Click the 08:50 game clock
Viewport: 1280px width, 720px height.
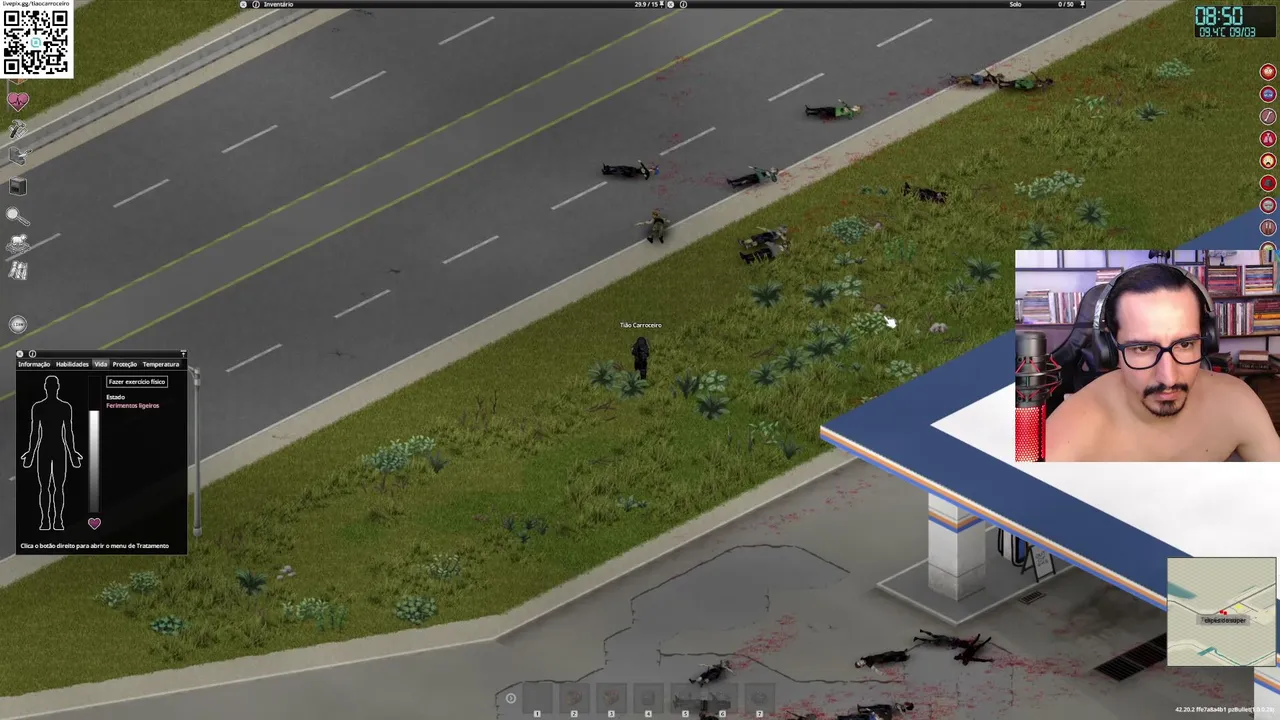(1219, 16)
